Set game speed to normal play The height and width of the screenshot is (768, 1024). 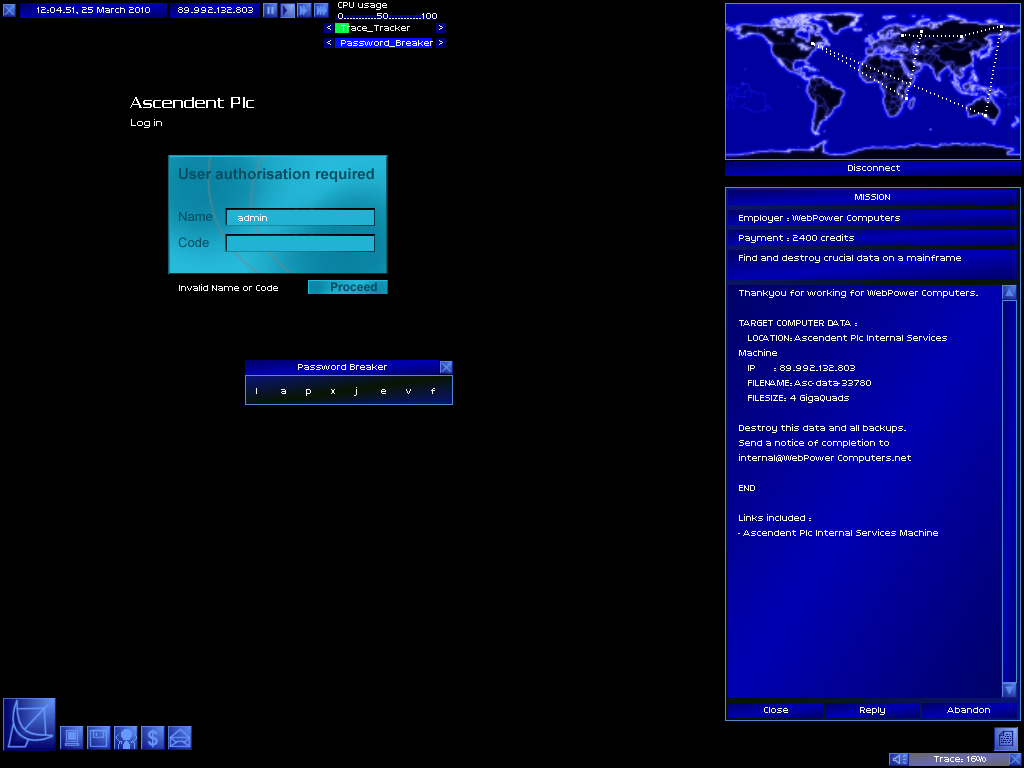coord(287,10)
